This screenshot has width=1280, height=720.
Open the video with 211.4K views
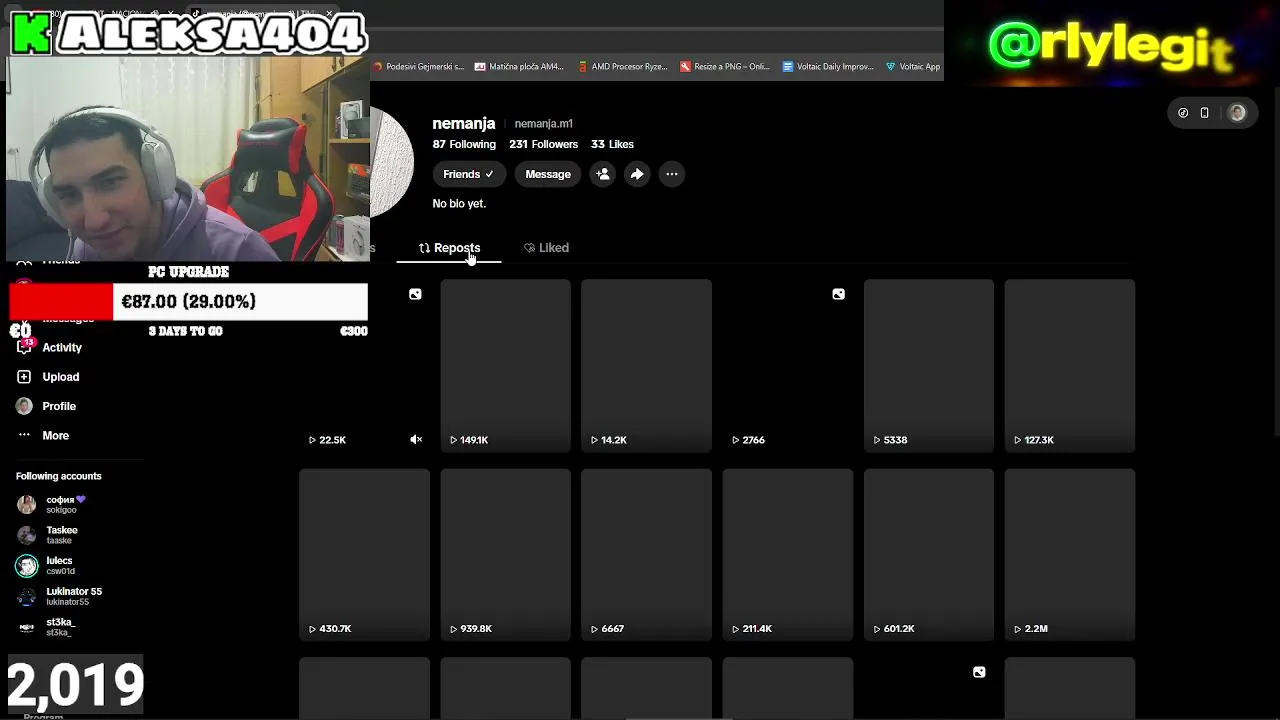(x=788, y=554)
